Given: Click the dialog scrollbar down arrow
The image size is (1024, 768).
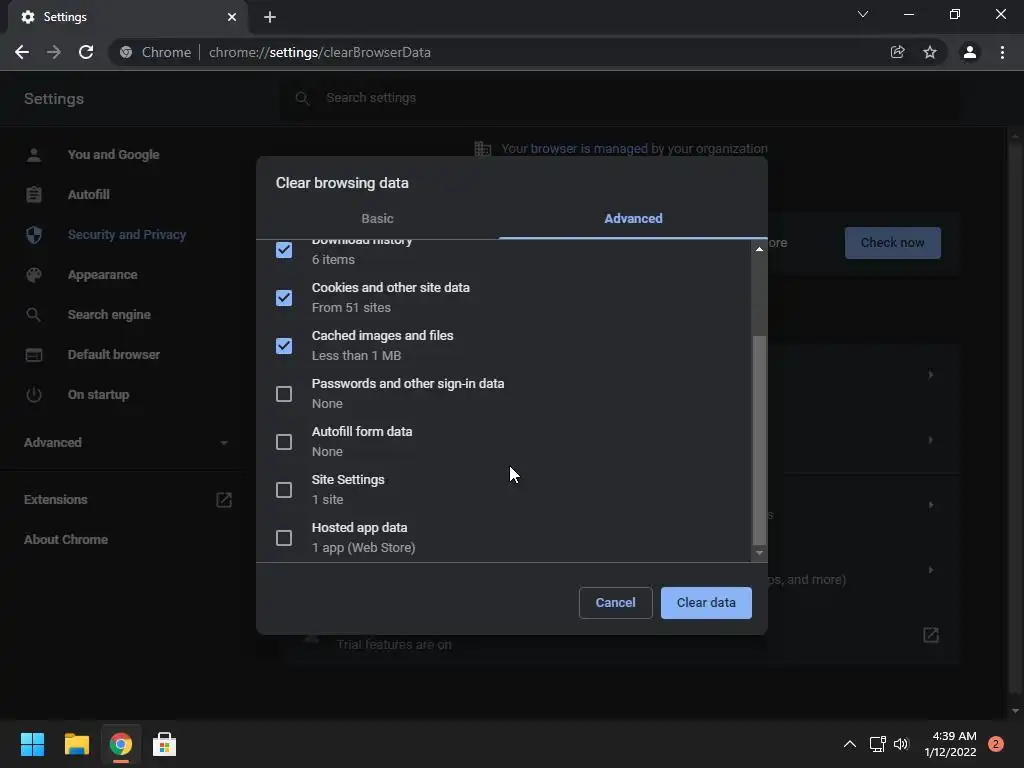Looking at the screenshot, I should click(x=759, y=553).
